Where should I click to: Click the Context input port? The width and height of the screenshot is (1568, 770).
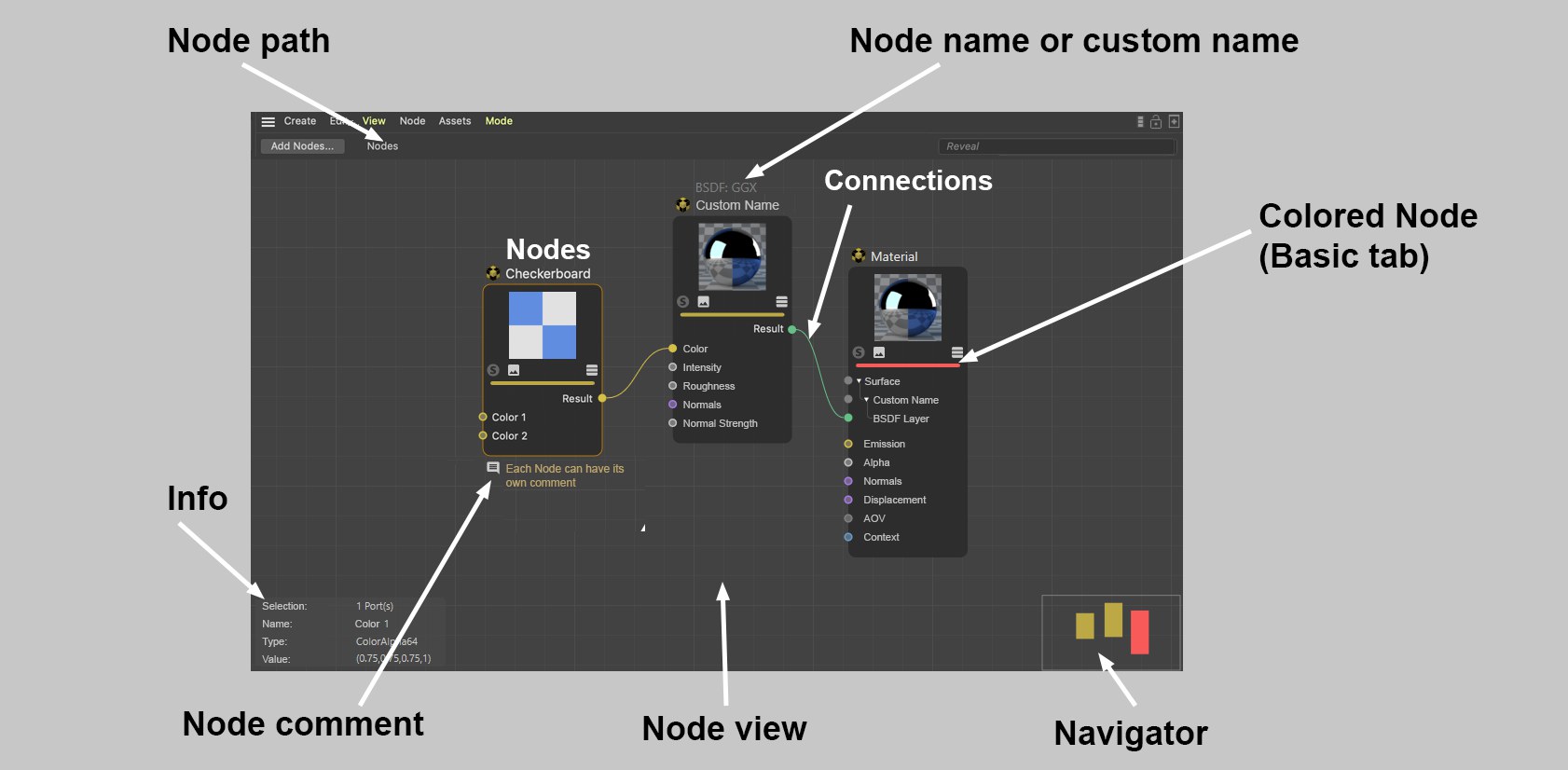pyautogui.click(x=848, y=537)
